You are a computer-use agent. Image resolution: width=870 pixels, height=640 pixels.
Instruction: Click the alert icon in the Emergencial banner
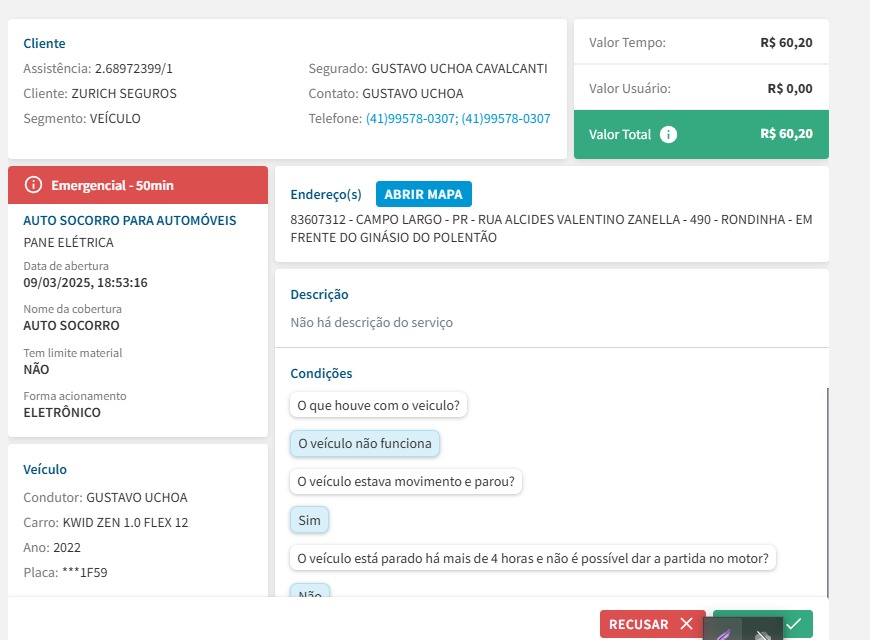(x=33, y=185)
